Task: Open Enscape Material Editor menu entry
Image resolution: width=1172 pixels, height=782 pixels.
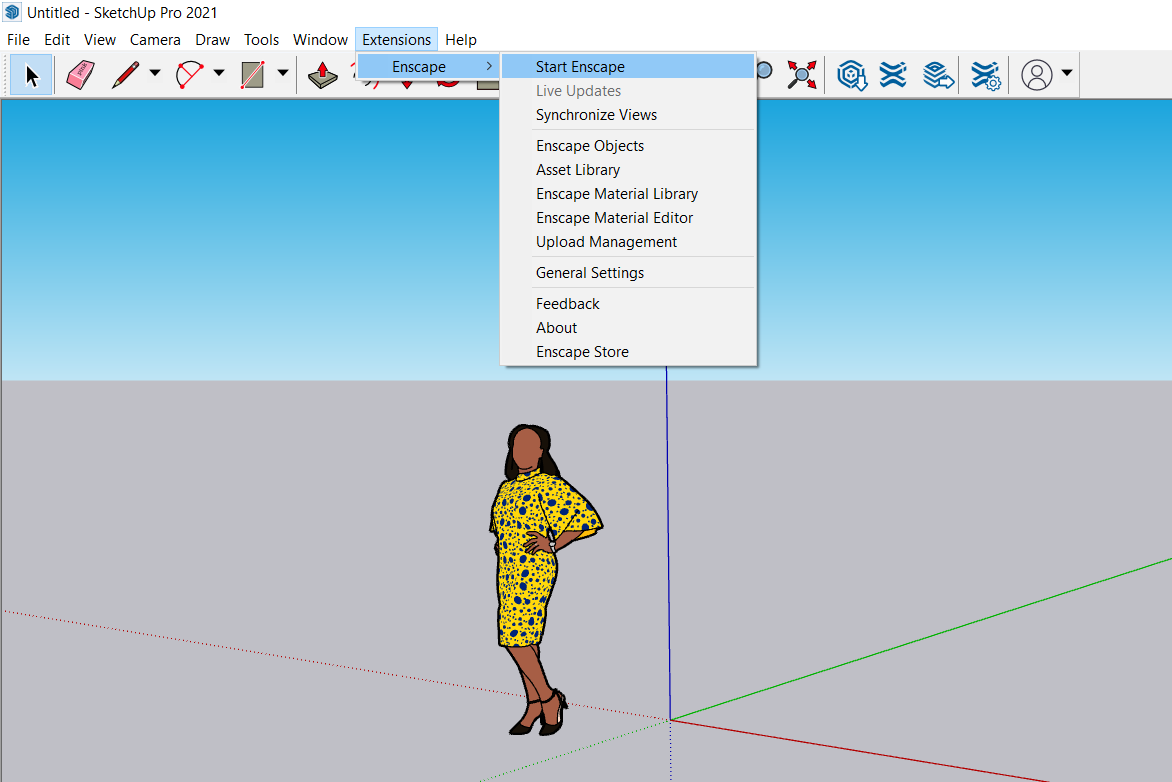Action: [614, 218]
